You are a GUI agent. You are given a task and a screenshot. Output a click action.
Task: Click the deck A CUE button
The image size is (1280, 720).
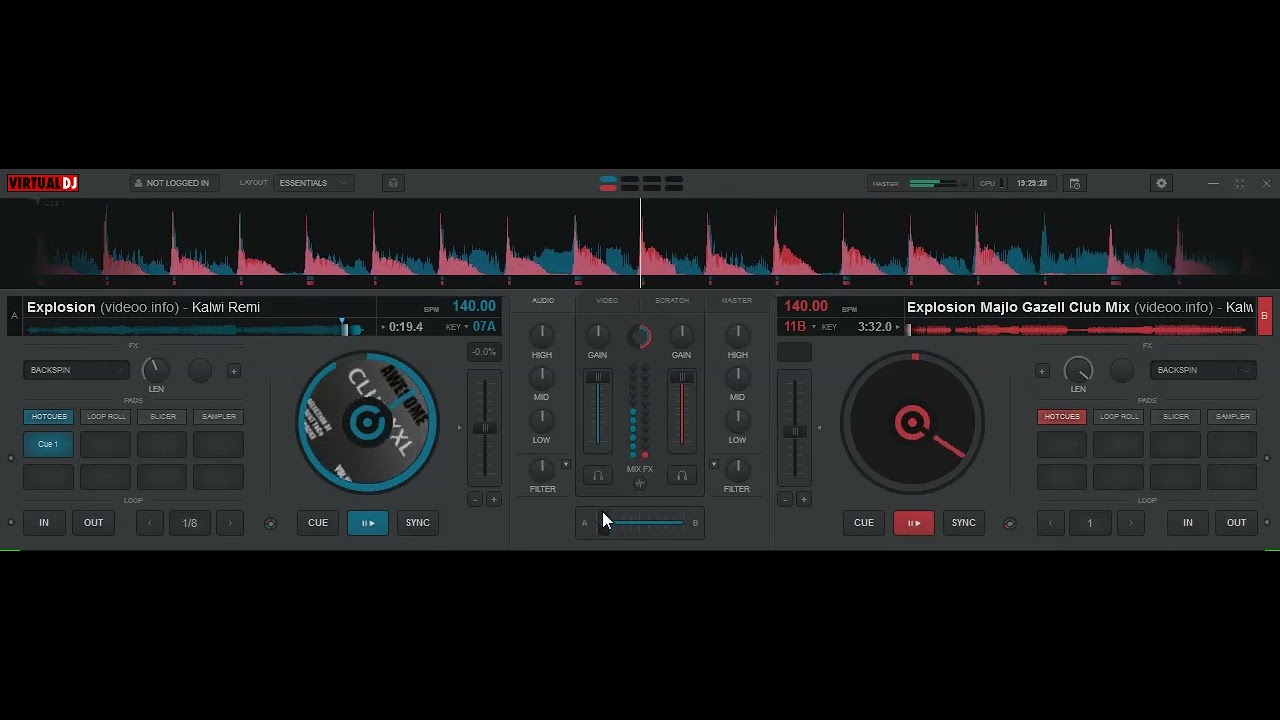tap(318, 523)
